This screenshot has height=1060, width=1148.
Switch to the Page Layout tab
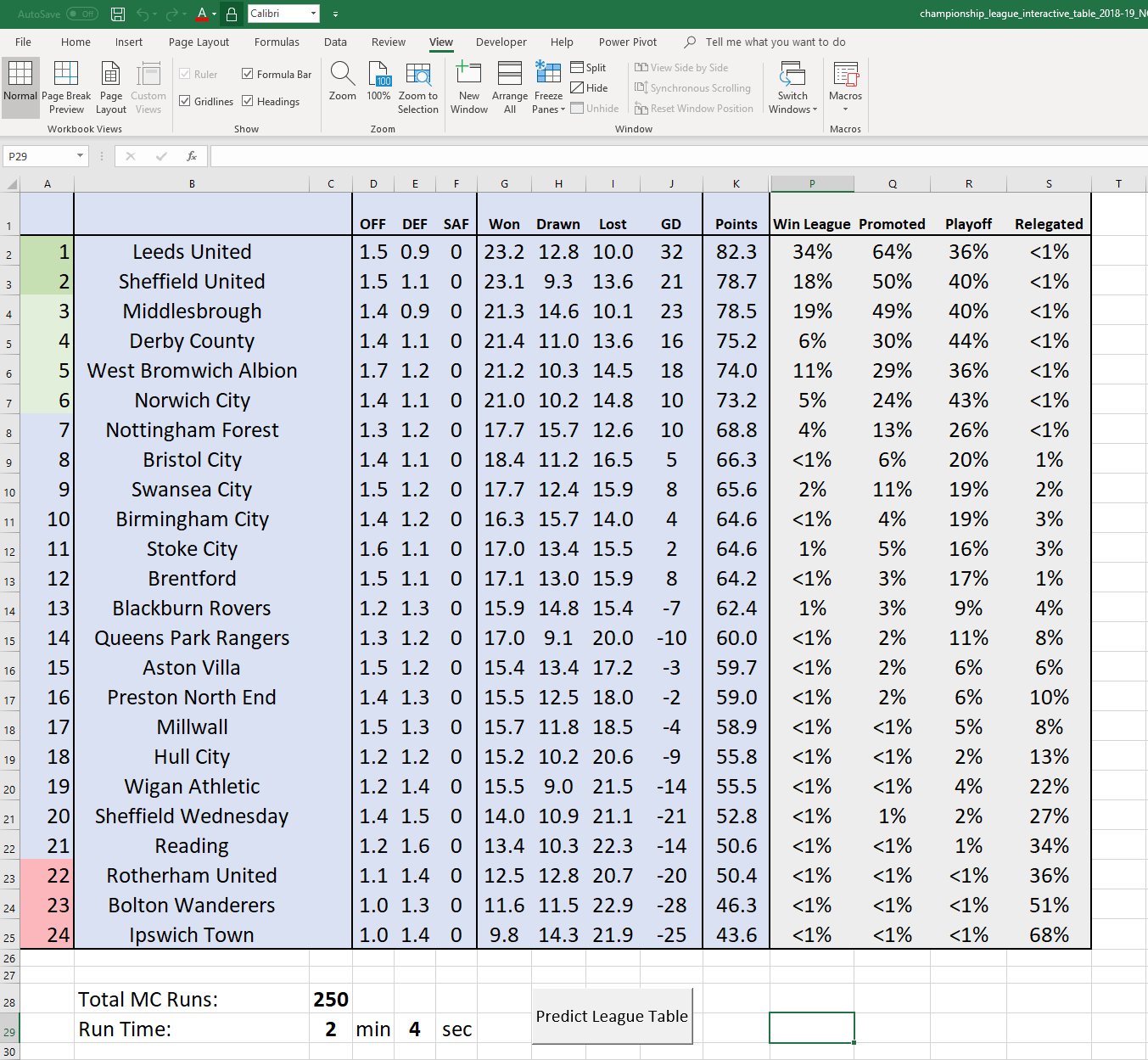(199, 42)
